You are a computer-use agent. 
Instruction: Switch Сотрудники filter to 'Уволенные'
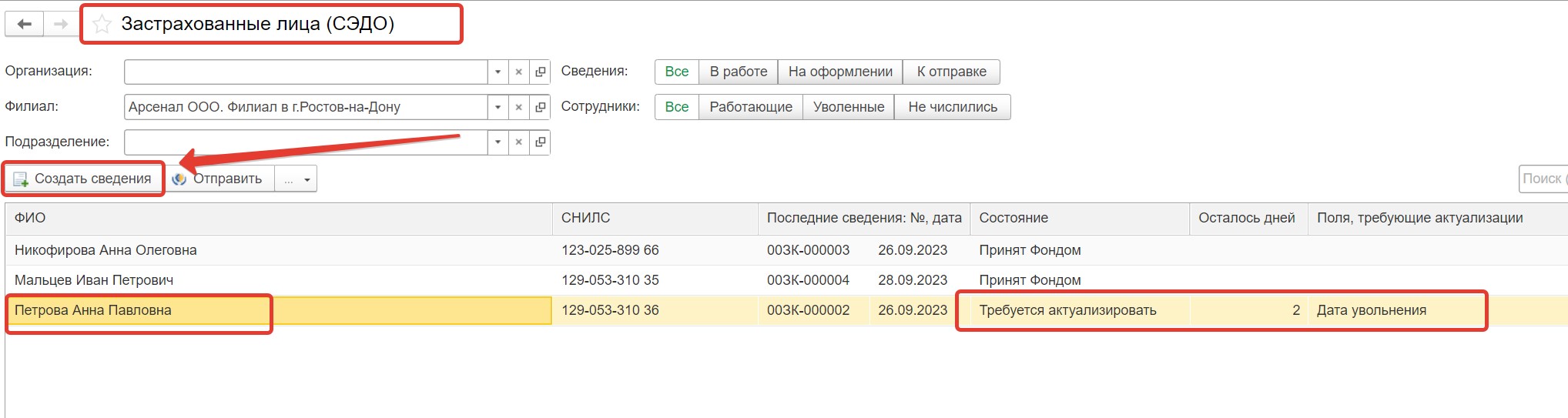coord(848,107)
